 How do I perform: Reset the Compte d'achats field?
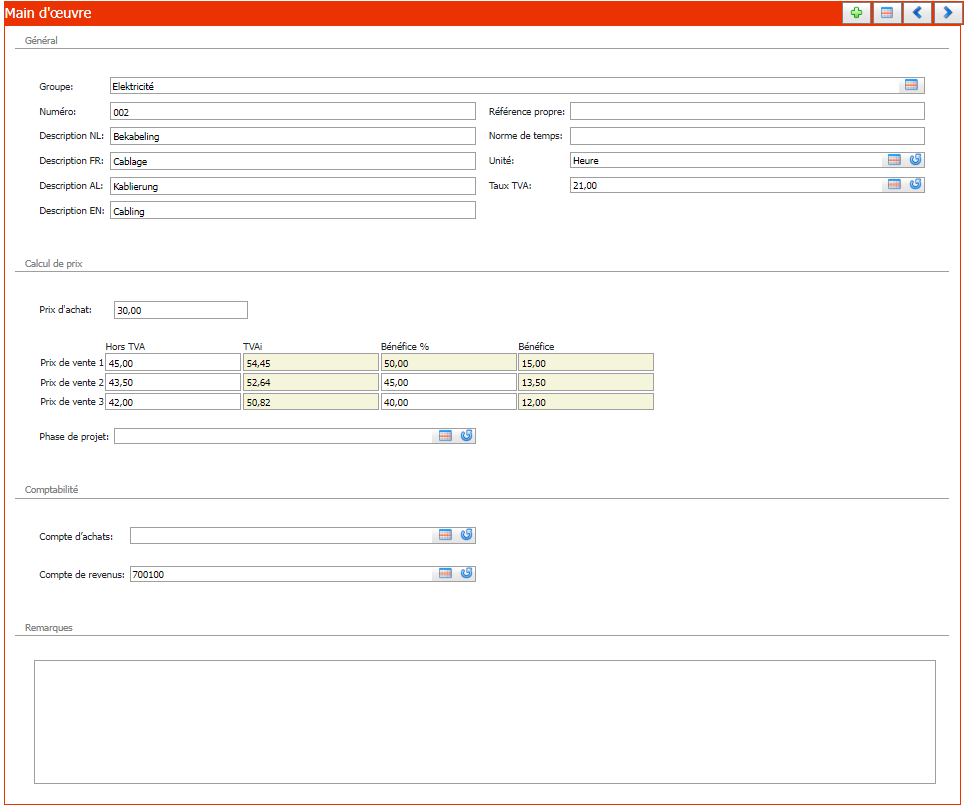[x=466, y=535]
